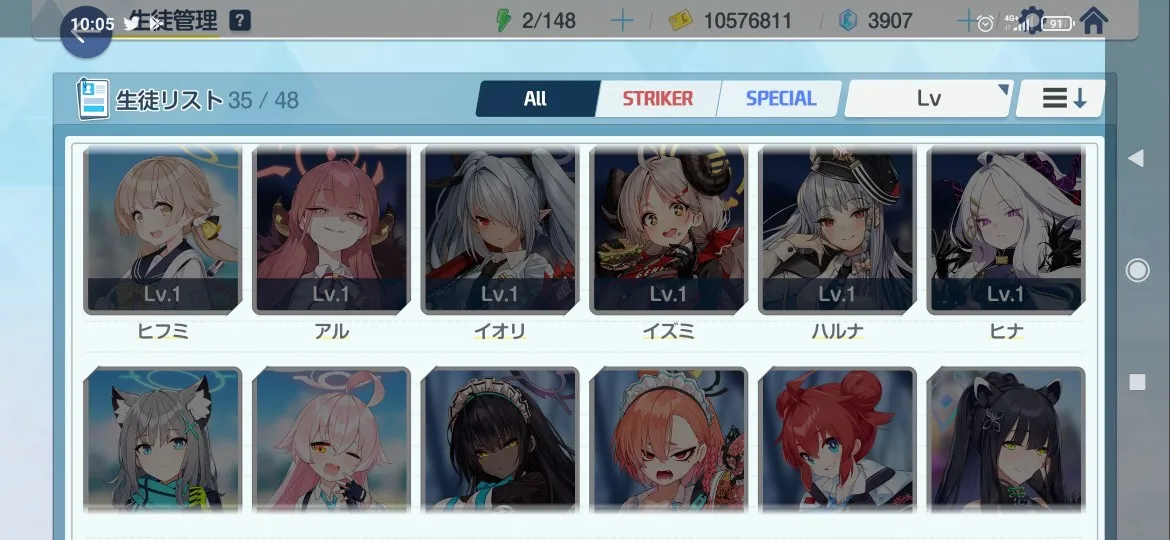Toggle sort order with the arrow-list button
The image size is (1170, 540).
click(x=1060, y=98)
